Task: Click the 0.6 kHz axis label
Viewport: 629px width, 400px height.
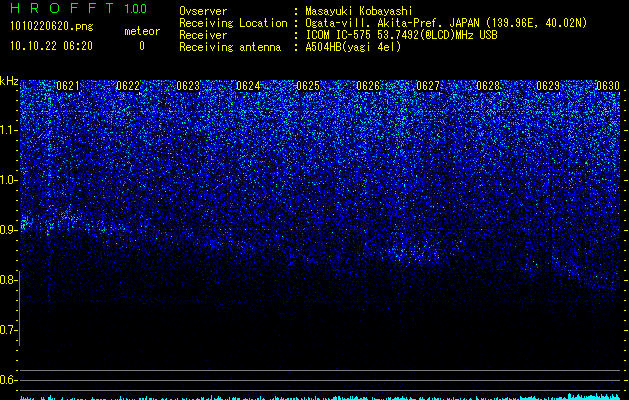Action: (8, 380)
